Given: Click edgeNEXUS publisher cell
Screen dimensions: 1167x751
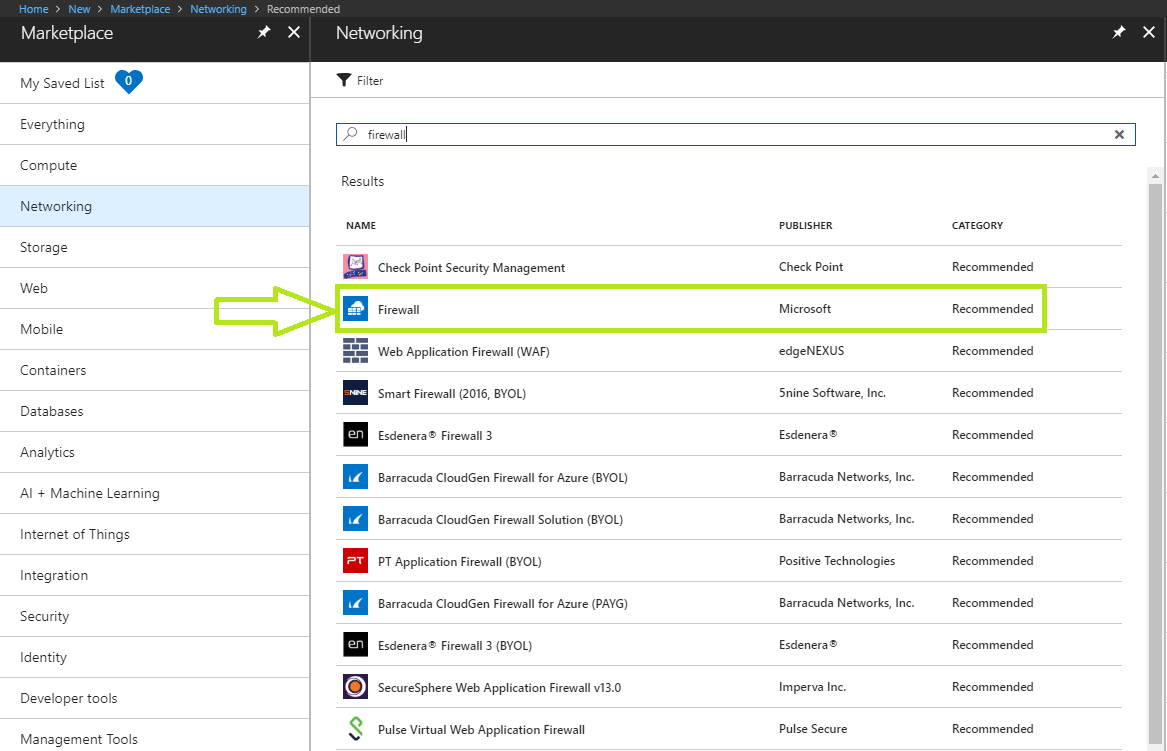Looking at the screenshot, I should click(x=811, y=351).
